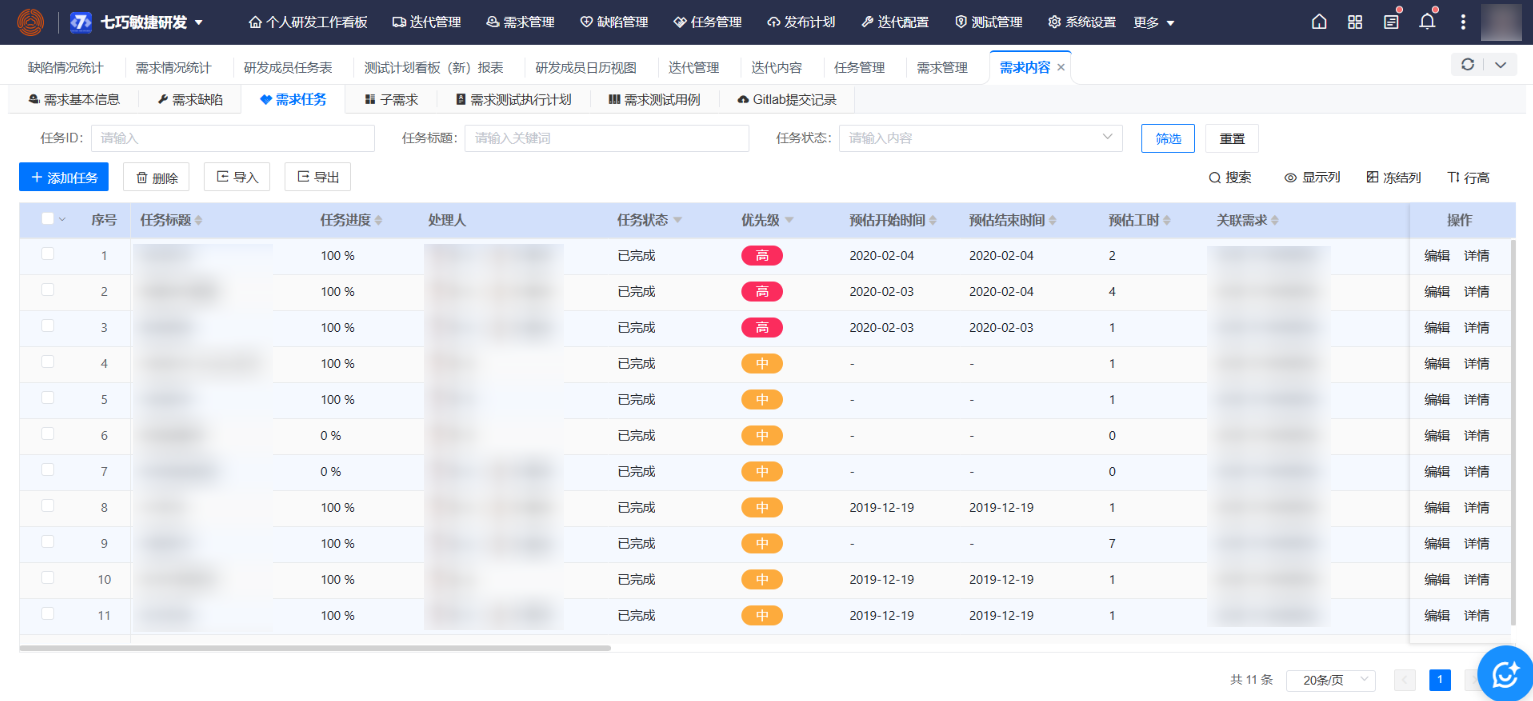The width and height of the screenshot is (1533, 701).
Task: Expand the 更多 menu in top navigation
Action: (1154, 22)
